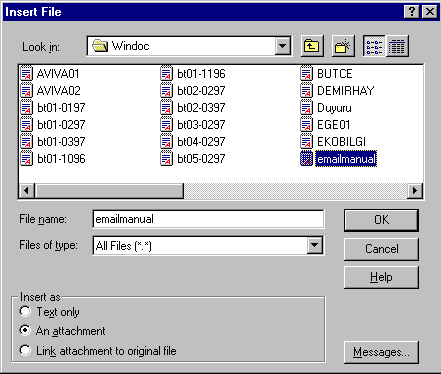Select file name text bt01-0297
Screen dimensions: 441x374
tap(61, 125)
